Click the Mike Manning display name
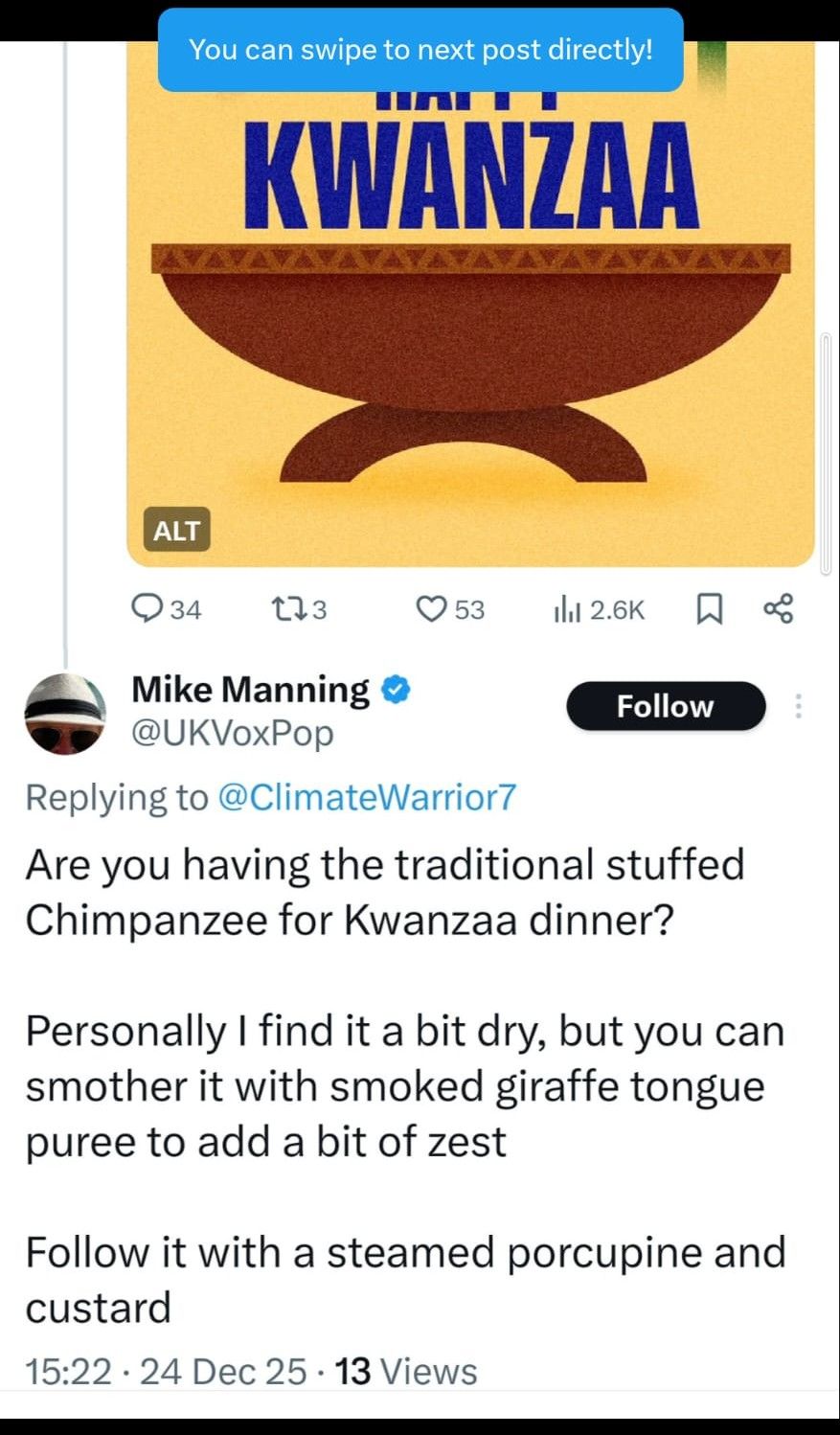Image resolution: width=840 pixels, height=1435 pixels. (250, 689)
